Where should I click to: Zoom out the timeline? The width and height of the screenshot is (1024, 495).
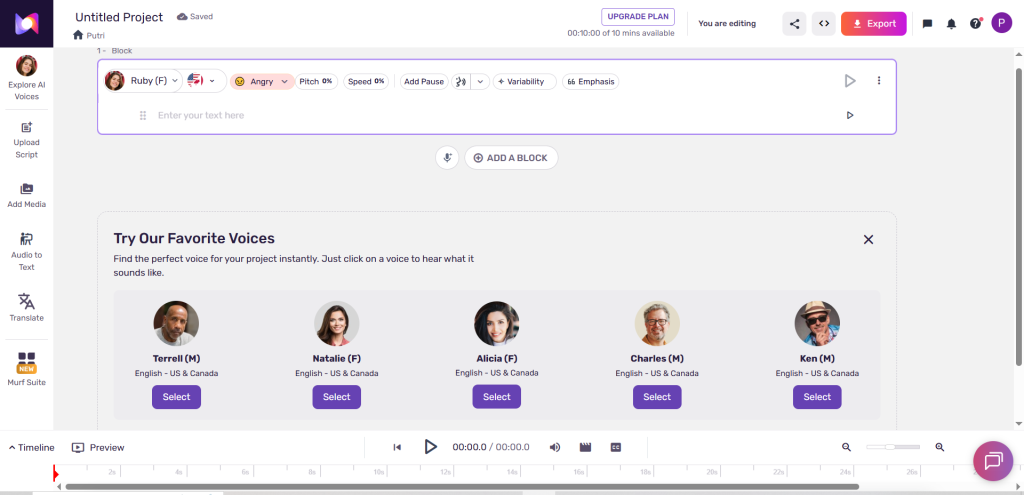[846, 447]
